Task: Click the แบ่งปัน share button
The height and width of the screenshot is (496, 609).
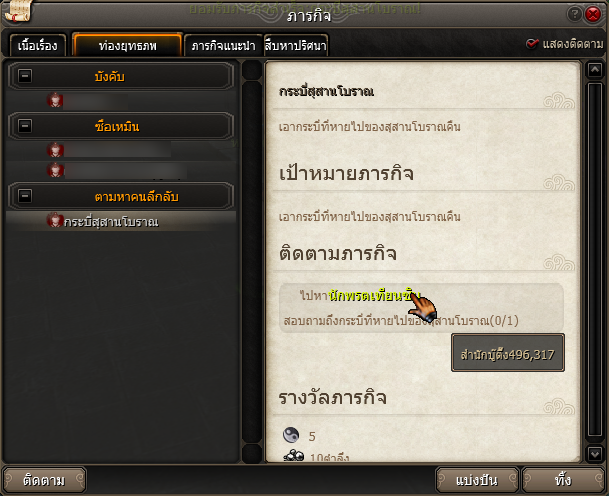Action: tap(477, 480)
